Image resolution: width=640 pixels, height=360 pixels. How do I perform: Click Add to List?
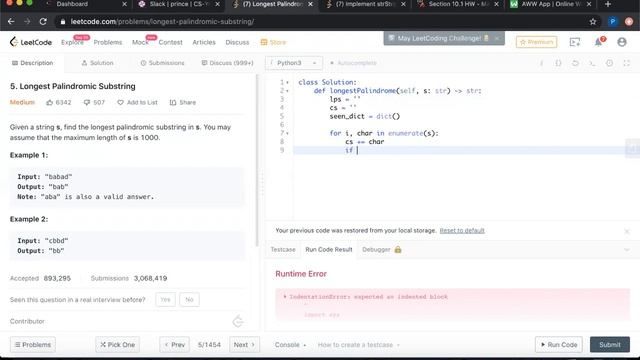(x=137, y=102)
